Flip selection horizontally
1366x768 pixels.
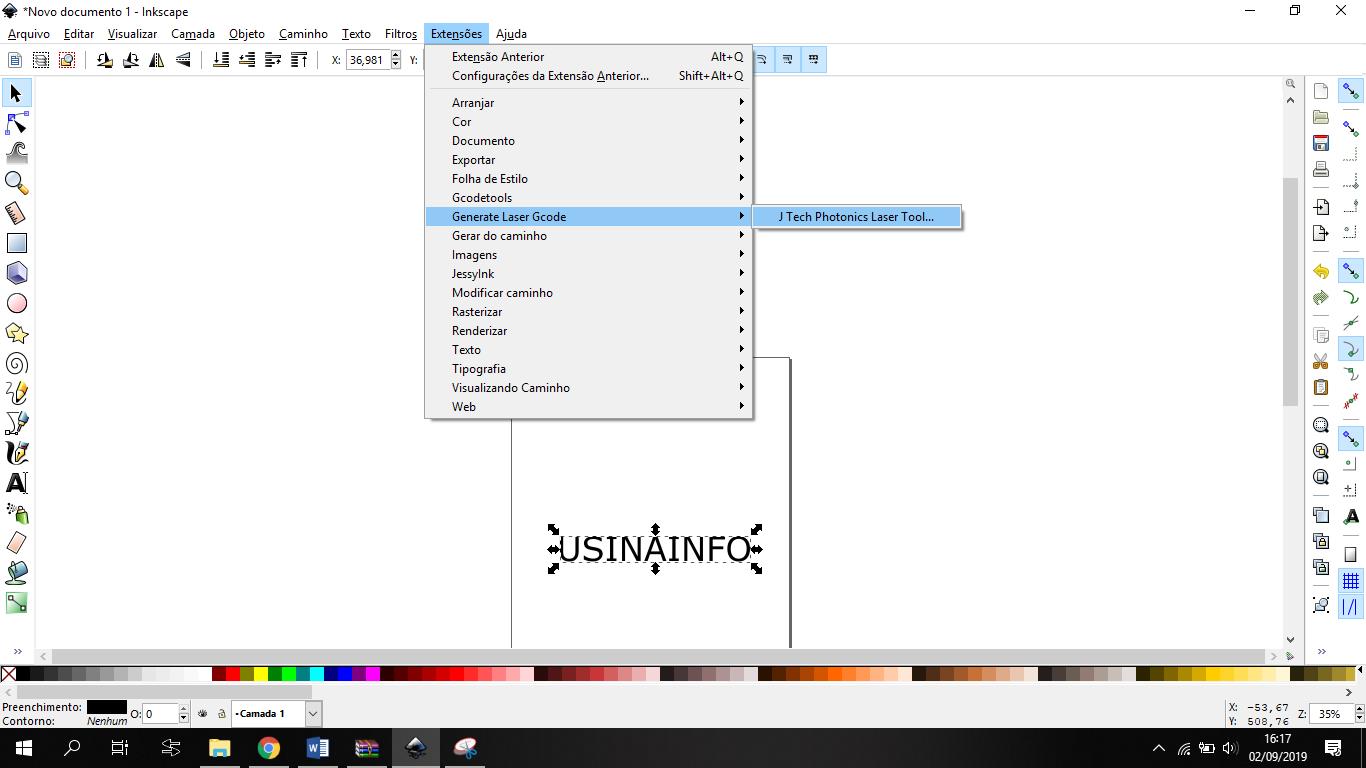point(157,60)
